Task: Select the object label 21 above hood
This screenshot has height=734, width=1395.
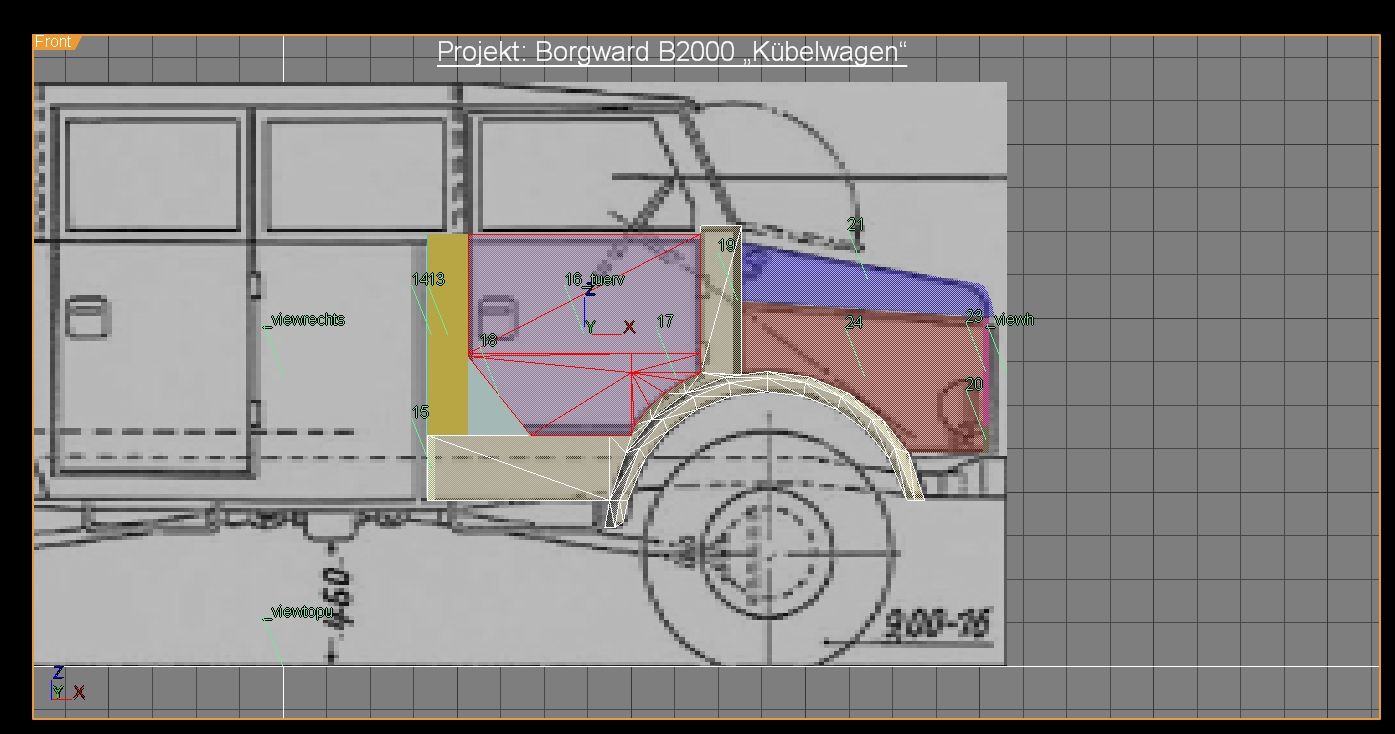Action: [x=855, y=225]
